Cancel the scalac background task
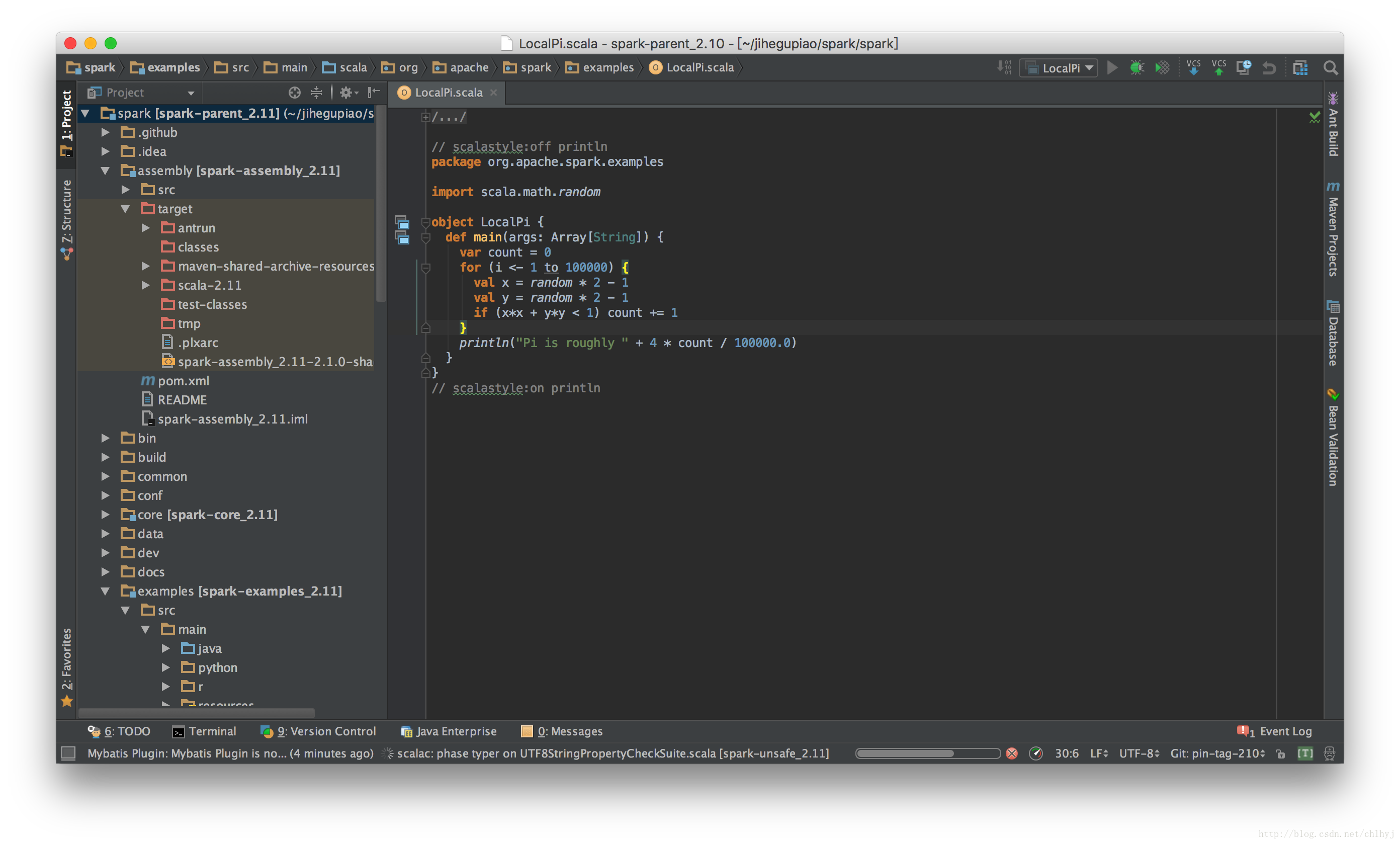The height and width of the screenshot is (844, 1400). (1012, 753)
